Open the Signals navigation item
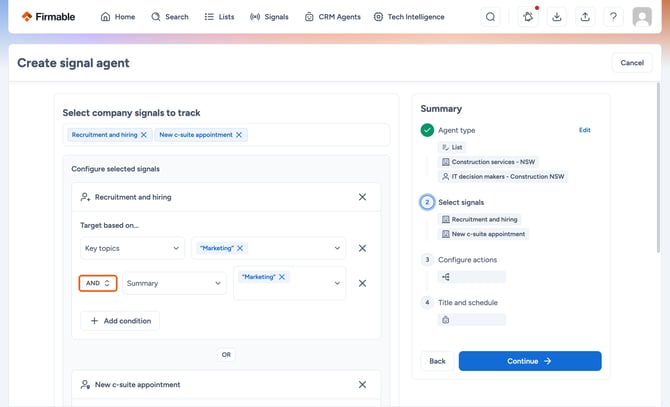The height and width of the screenshot is (407, 670). point(269,17)
